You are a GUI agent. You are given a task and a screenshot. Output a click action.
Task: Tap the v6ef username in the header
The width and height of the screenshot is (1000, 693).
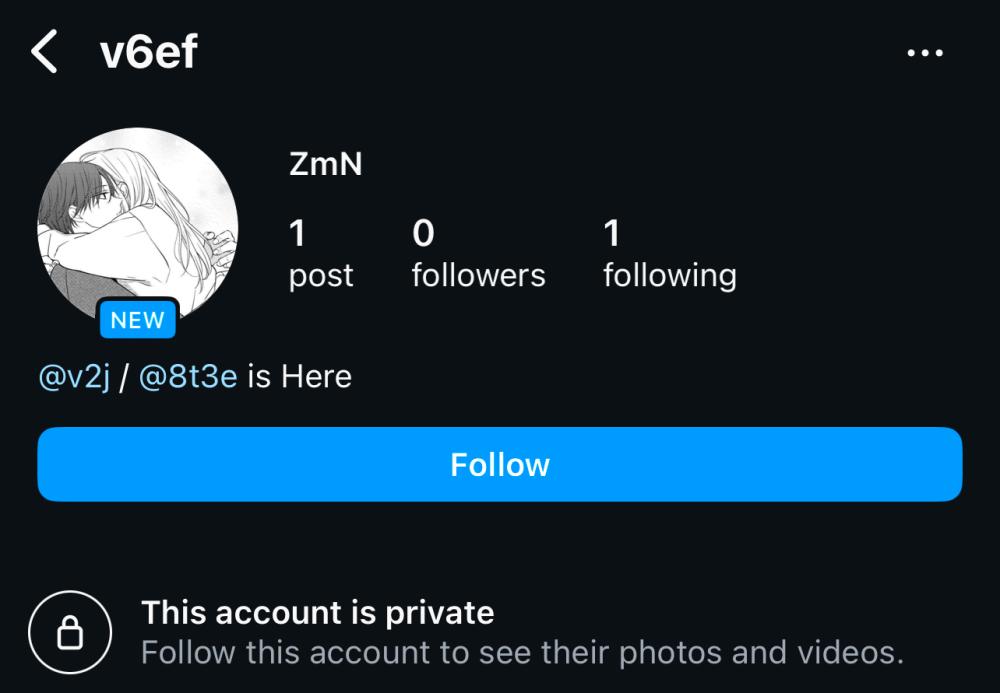(x=149, y=52)
